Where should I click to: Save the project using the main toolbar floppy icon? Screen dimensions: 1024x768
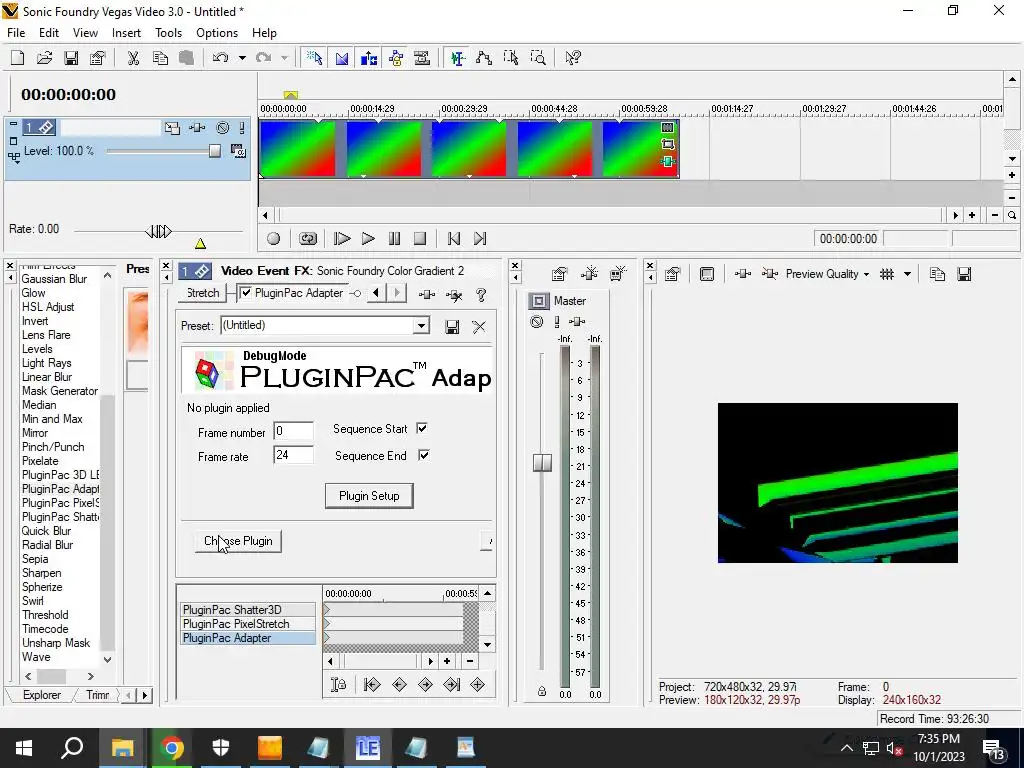(71, 58)
